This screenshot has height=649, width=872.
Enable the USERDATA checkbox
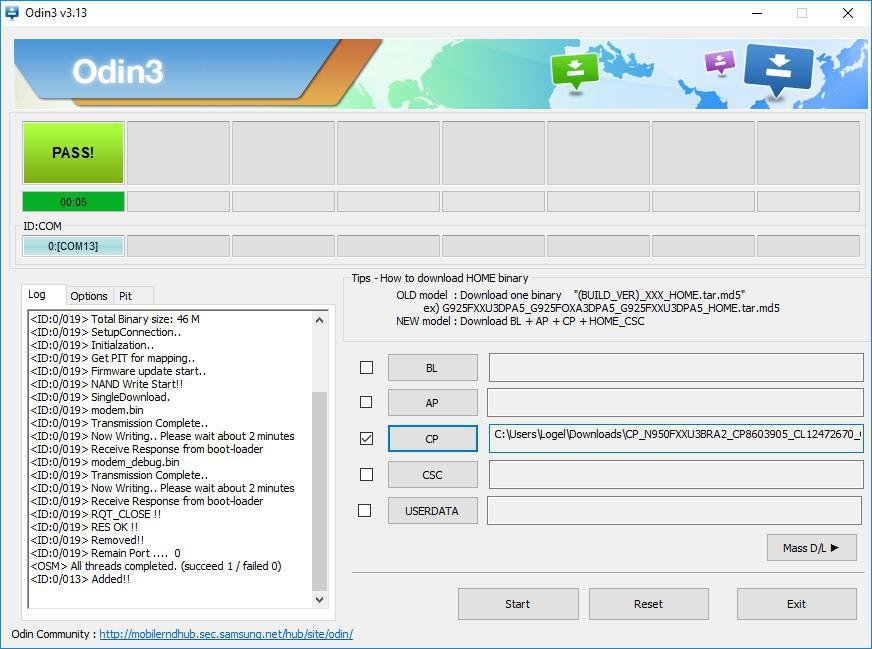(365, 511)
